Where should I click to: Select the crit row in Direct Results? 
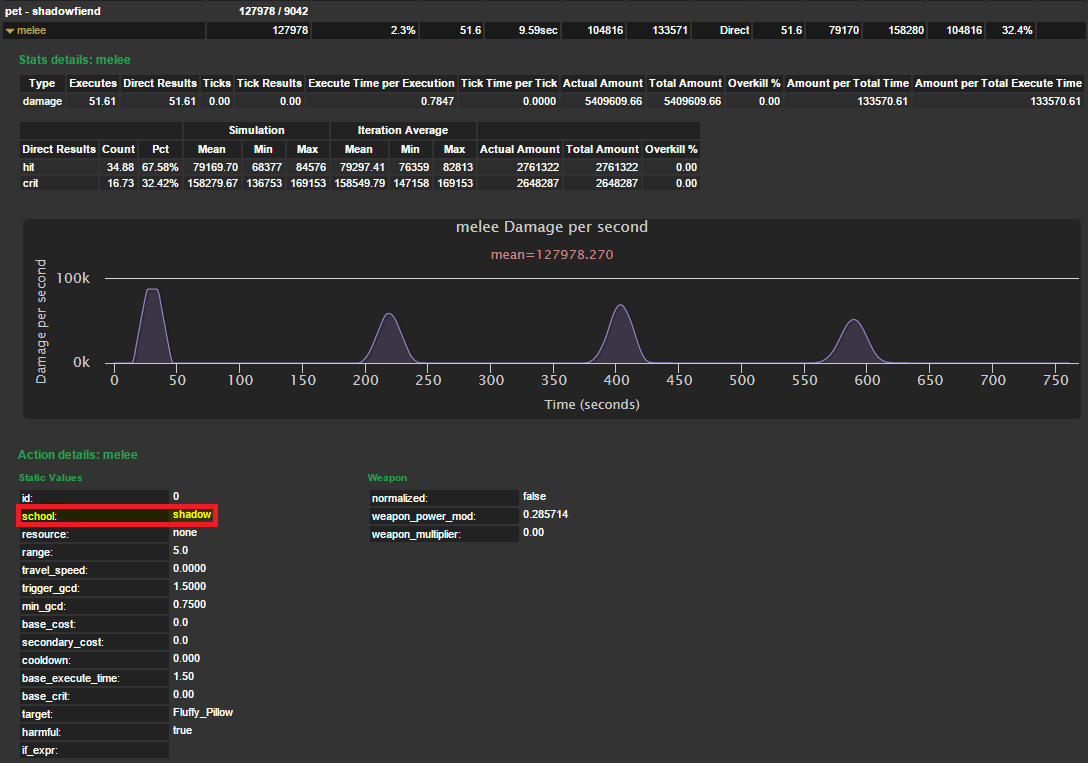tap(30, 183)
